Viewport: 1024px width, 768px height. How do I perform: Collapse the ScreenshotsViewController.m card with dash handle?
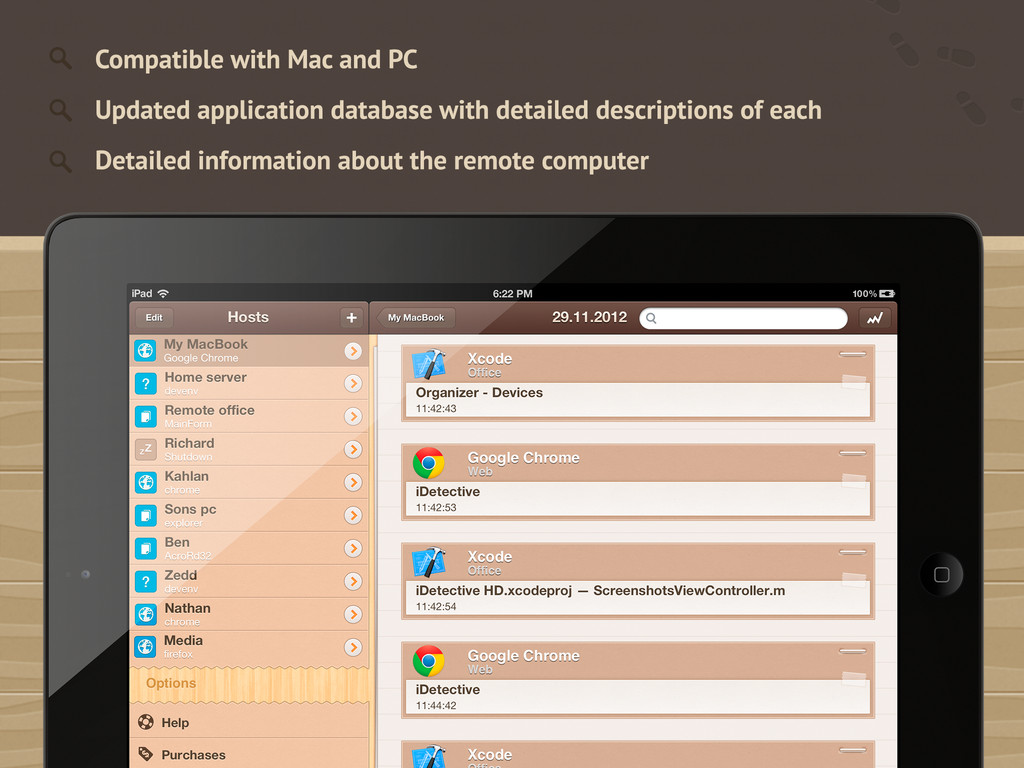click(x=852, y=552)
